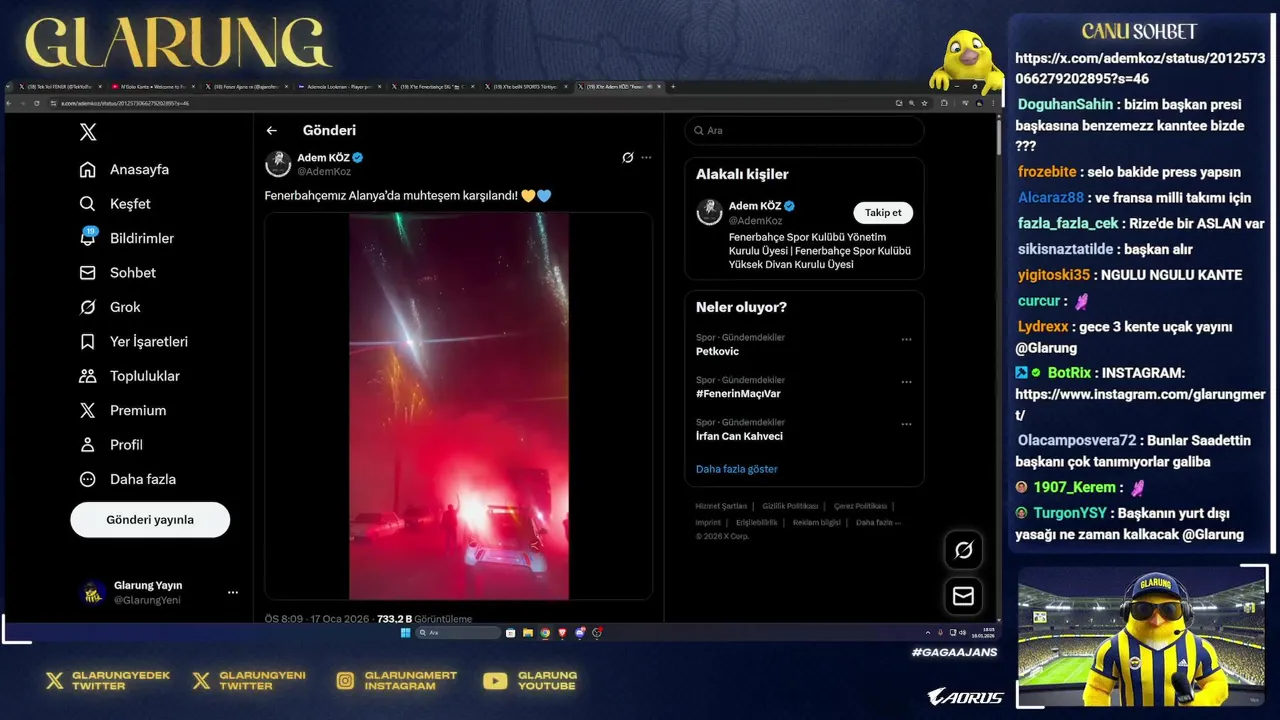Screen dimensions: 1280x720
Task: Click DoguhanSahin username in chat
Action: [x=1065, y=105]
